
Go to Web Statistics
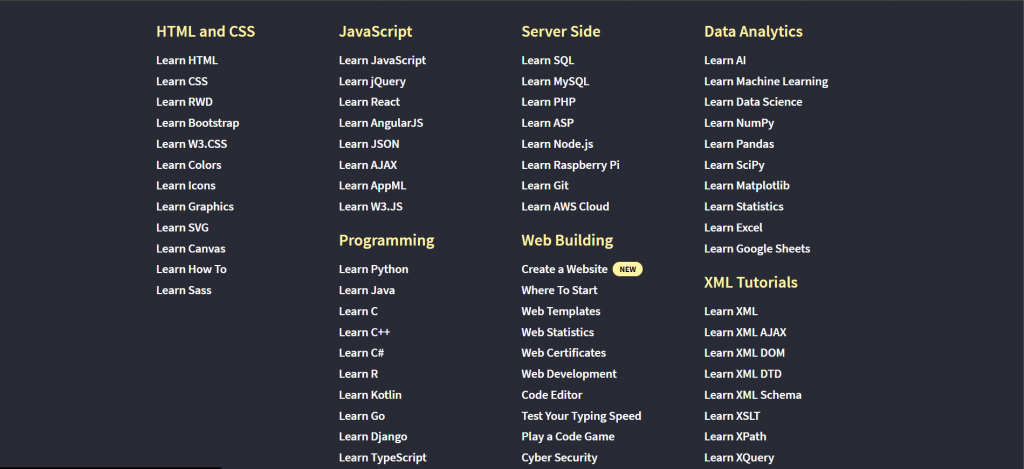click(x=558, y=332)
